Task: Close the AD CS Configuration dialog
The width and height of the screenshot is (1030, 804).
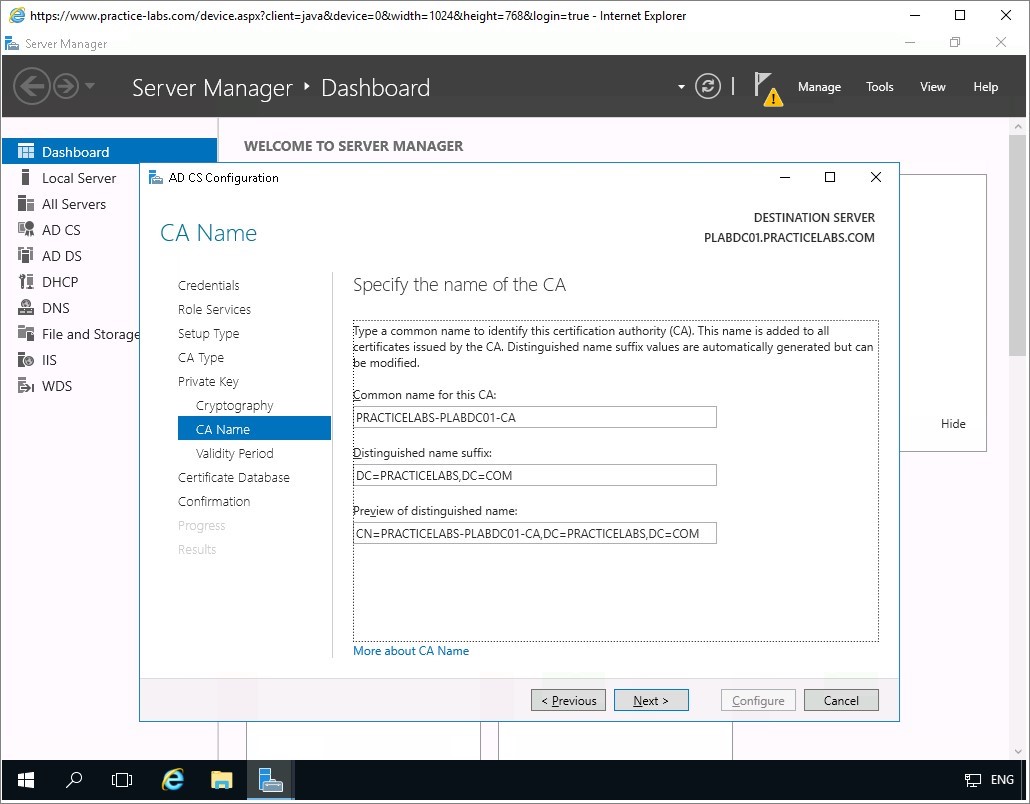Action: coord(876,177)
